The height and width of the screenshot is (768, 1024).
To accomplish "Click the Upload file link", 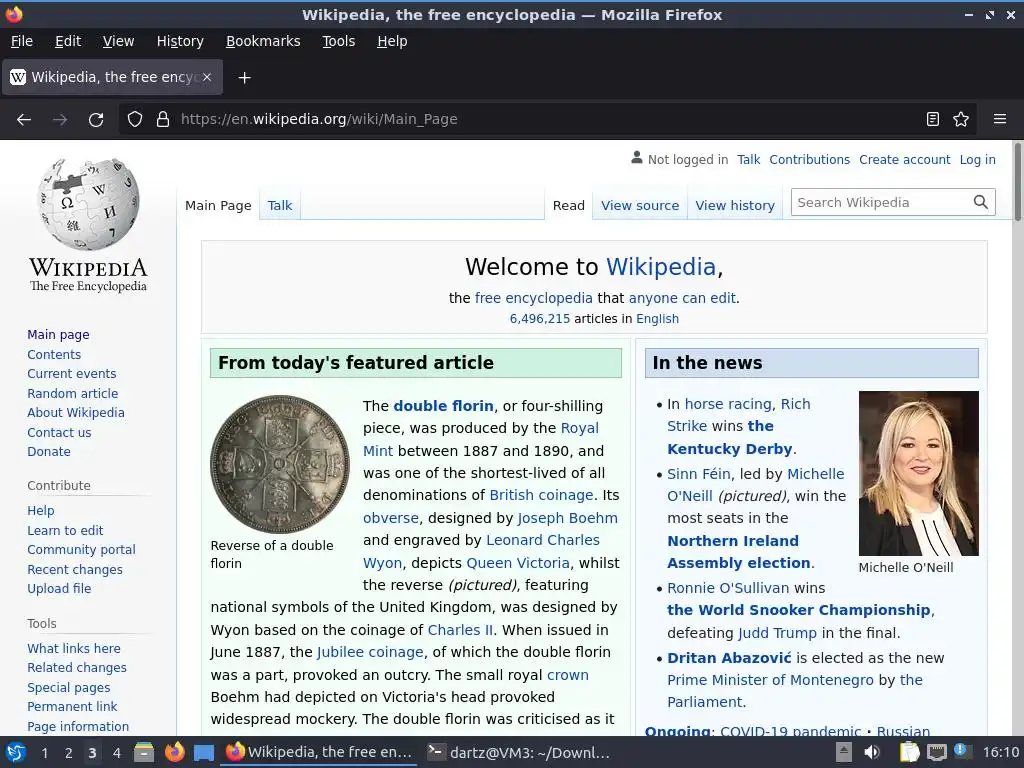I will pyautogui.click(x=59, y=588).
